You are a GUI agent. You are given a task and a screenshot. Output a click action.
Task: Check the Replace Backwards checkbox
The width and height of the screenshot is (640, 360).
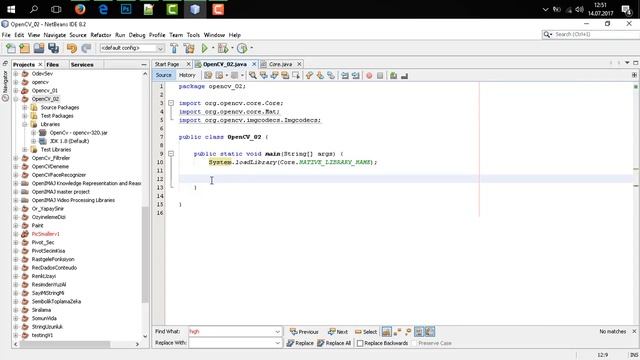[360, 343]
